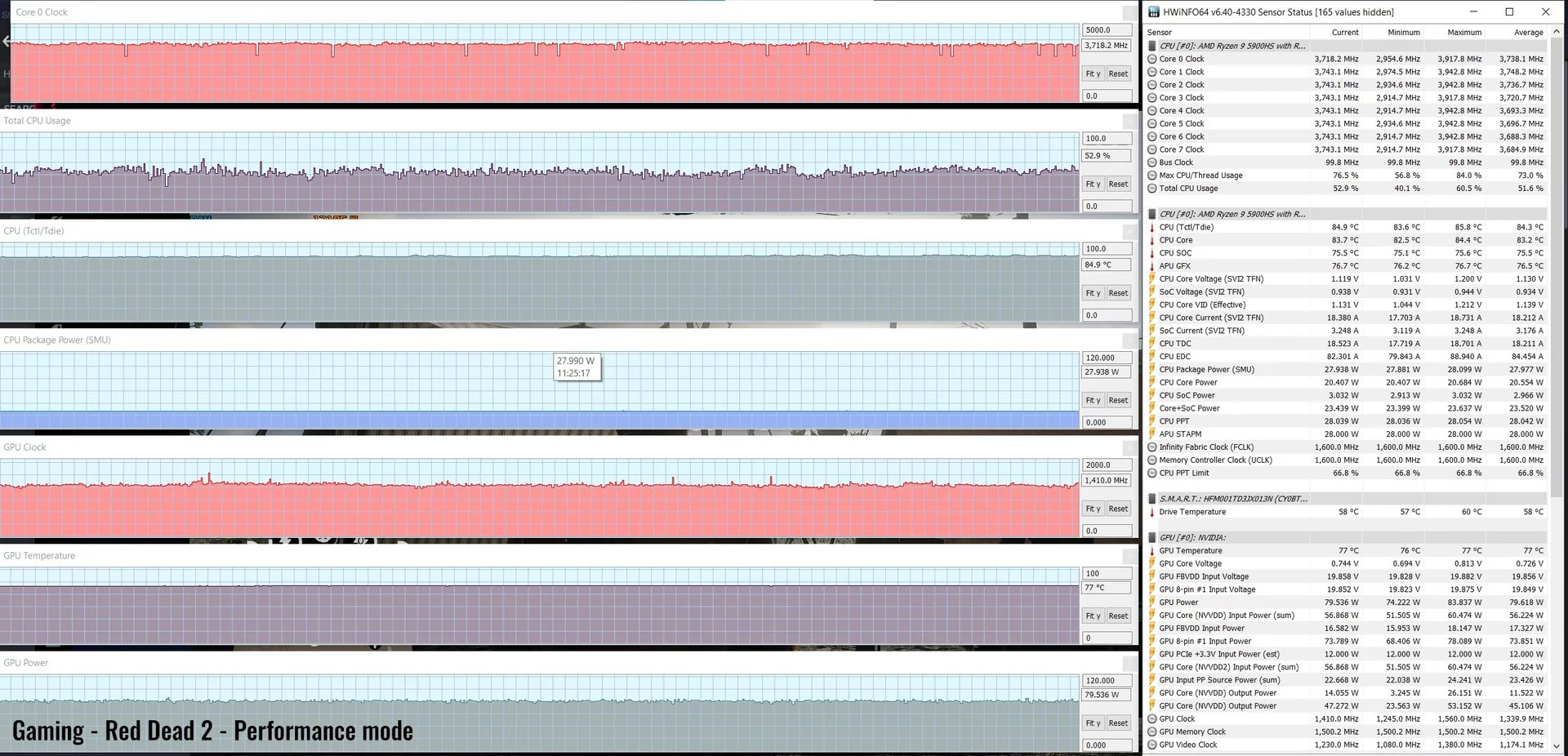Click the thermometer icon for APU GFX
This screenshot has width=1568, height=756.
1152,266
